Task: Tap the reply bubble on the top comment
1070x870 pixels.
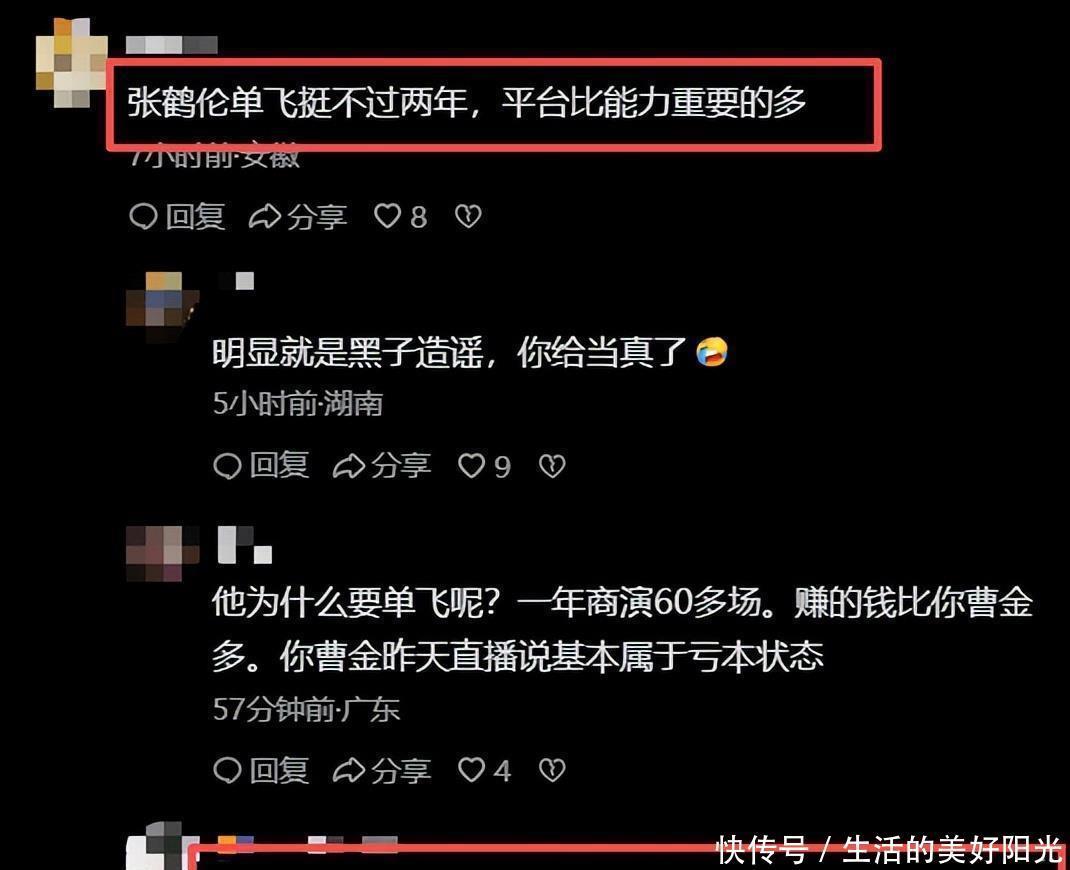Action: pyautogui.click(x=177, y=216)
